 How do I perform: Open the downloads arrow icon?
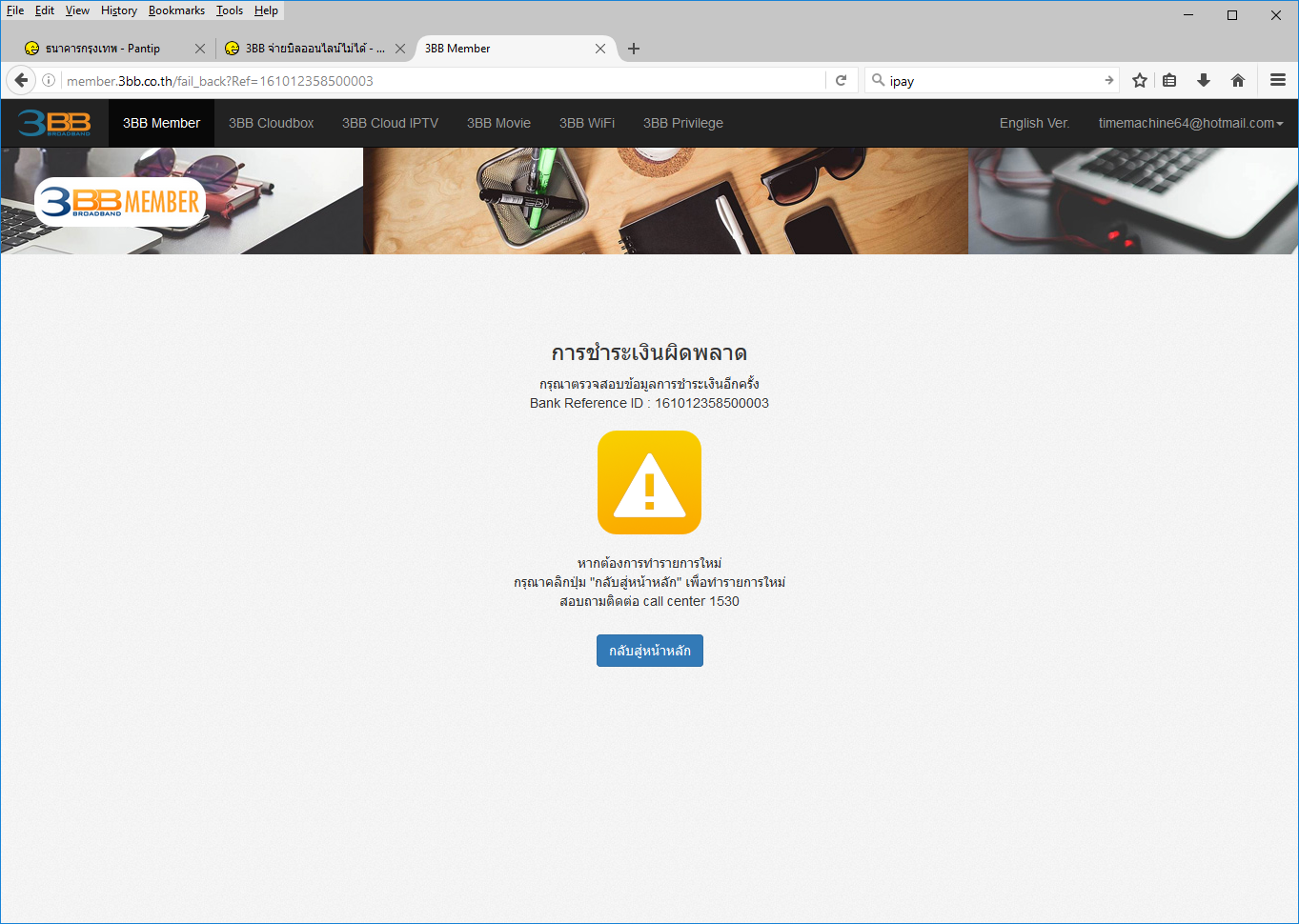[x=1204, y=81]
